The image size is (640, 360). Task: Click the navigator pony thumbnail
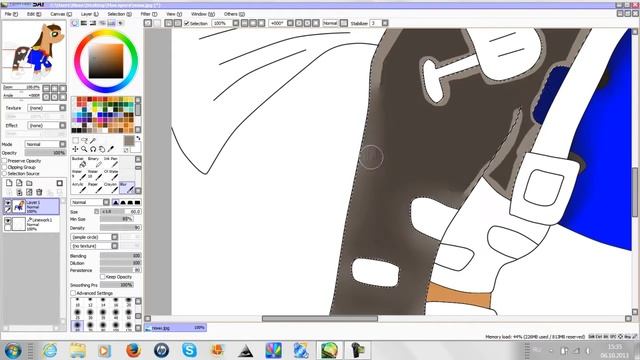click(x=34, y=51)
